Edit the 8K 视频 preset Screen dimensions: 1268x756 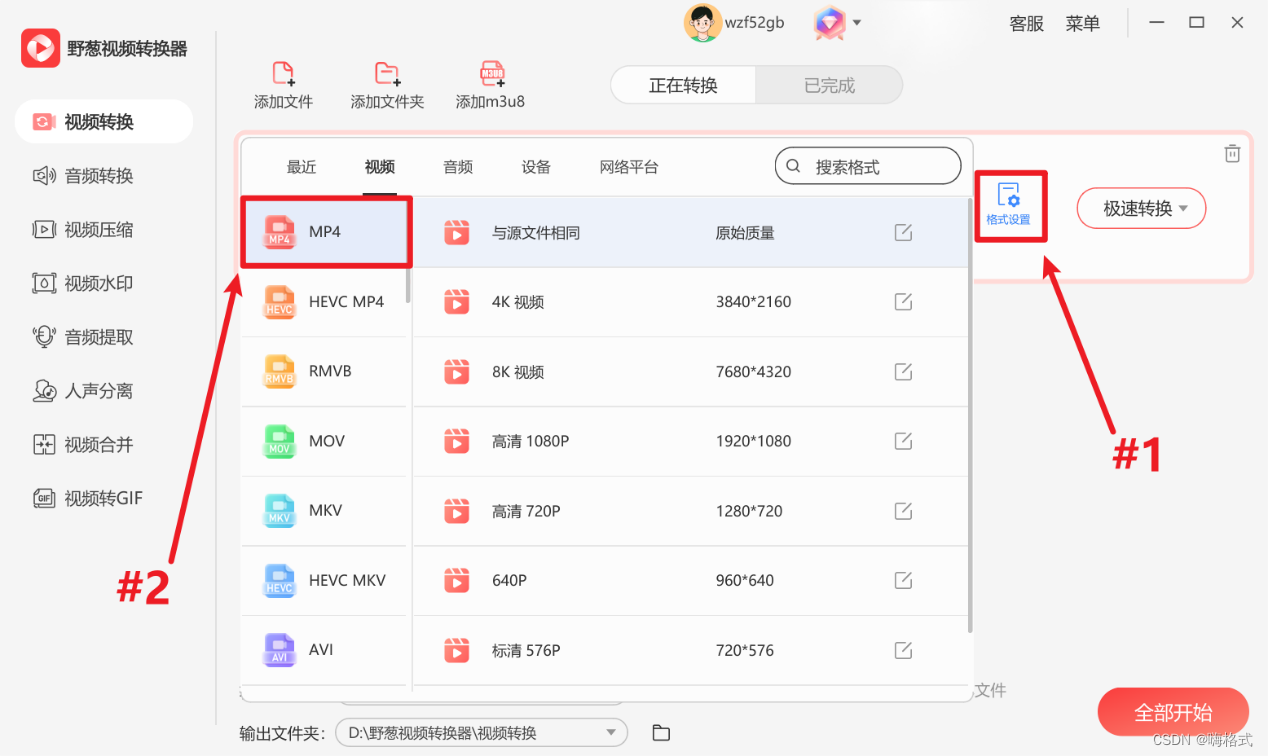903,372
